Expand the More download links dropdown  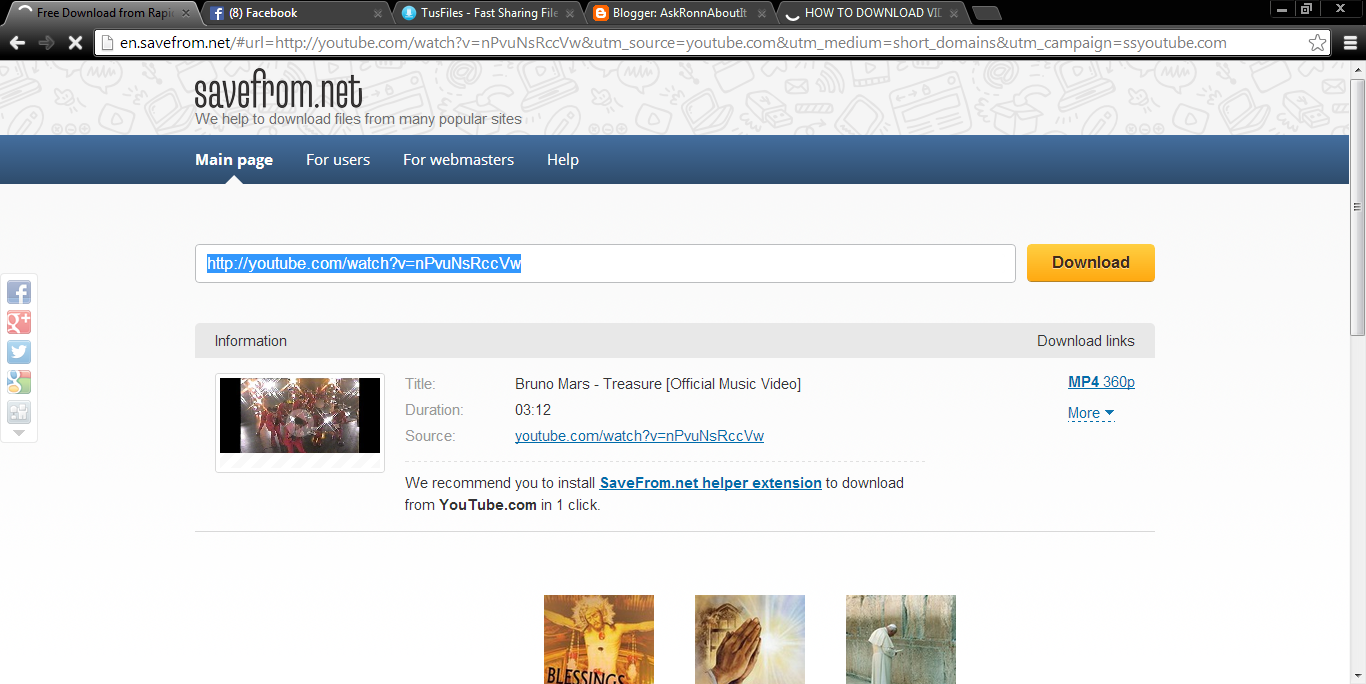[x=1090, y=413]
